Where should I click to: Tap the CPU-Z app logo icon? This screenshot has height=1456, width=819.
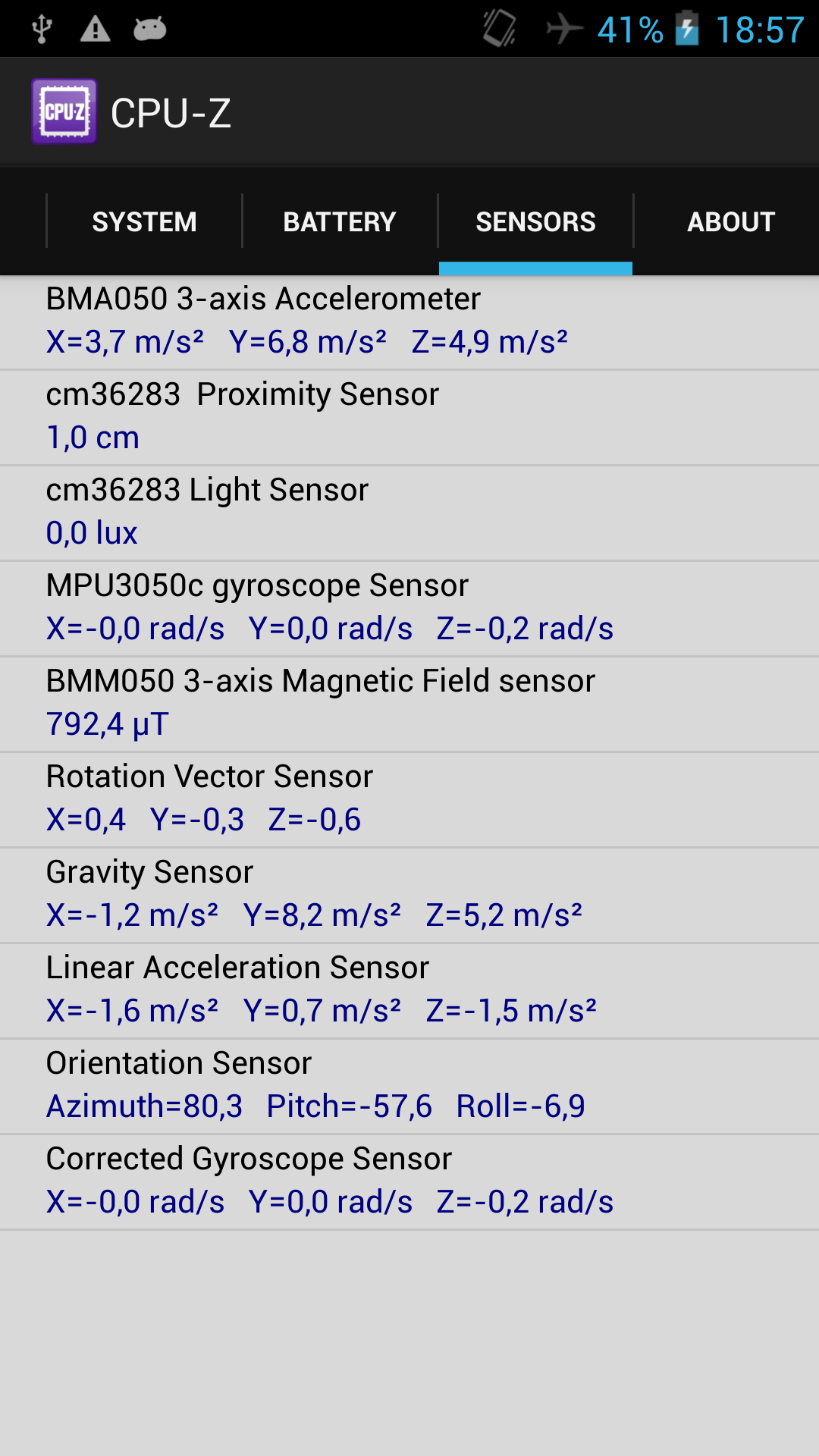64,111
